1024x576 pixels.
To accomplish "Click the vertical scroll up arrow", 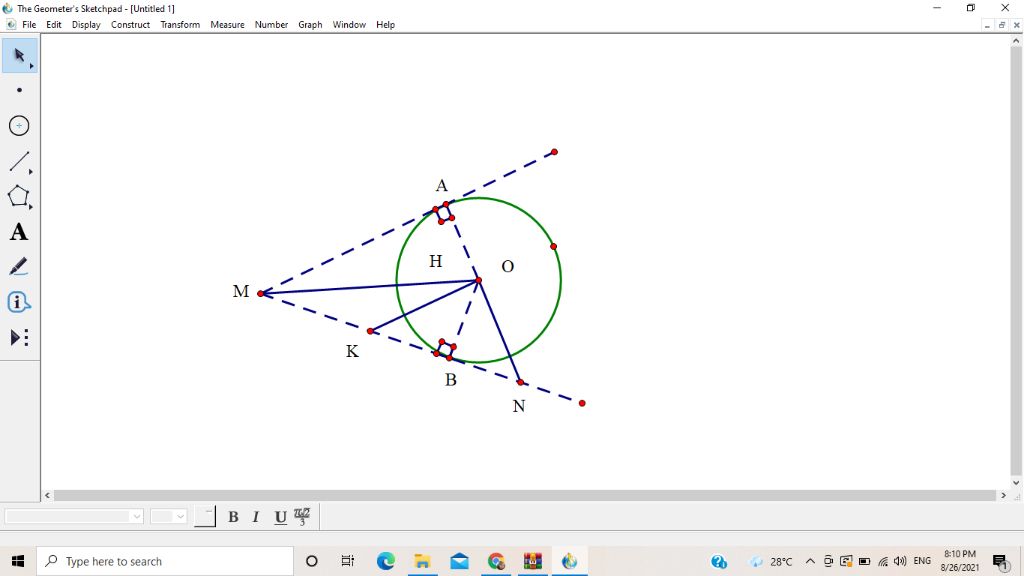I will point(1016,40).
